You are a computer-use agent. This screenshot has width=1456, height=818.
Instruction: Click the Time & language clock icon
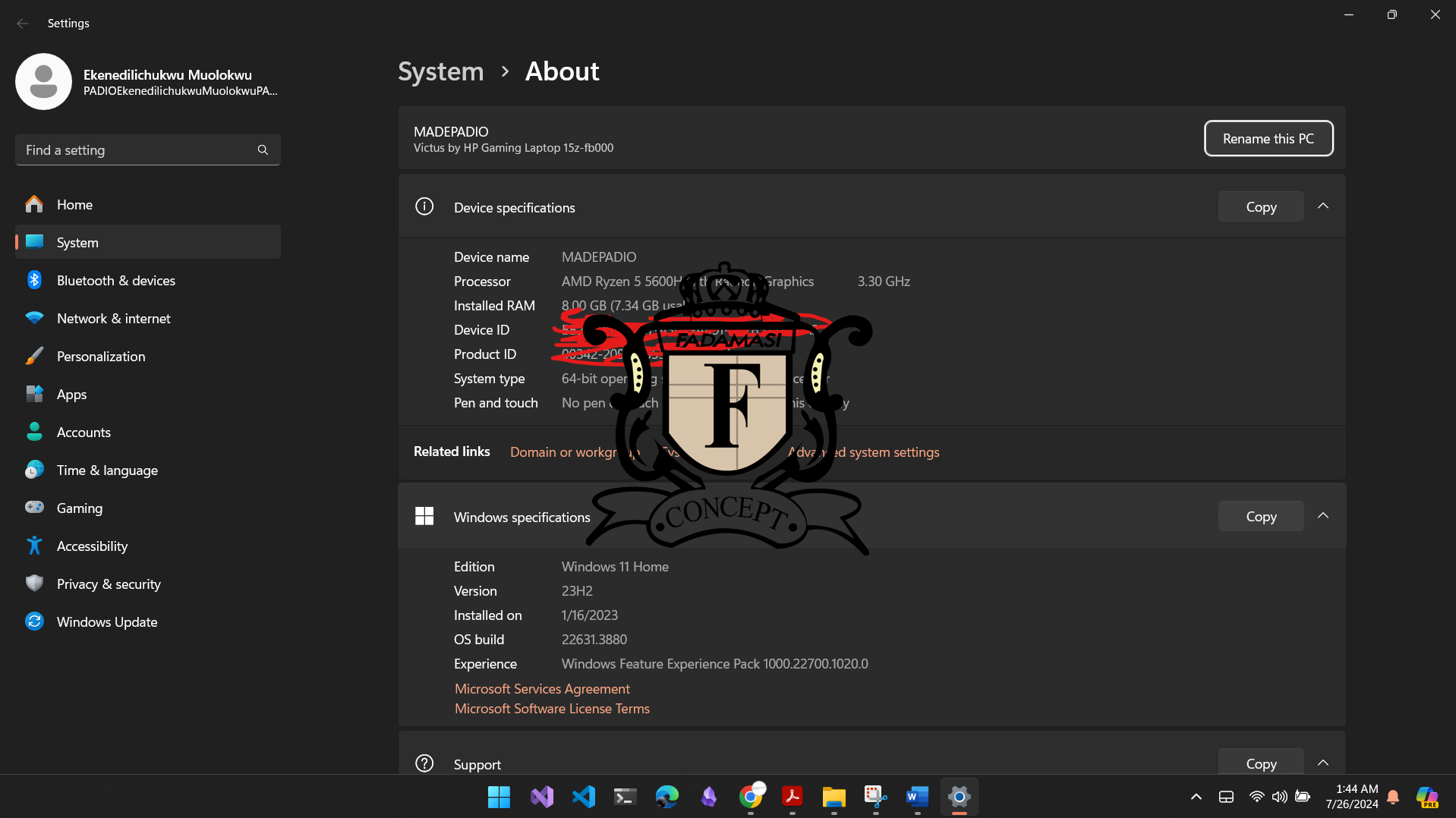[x=34, y=470]
